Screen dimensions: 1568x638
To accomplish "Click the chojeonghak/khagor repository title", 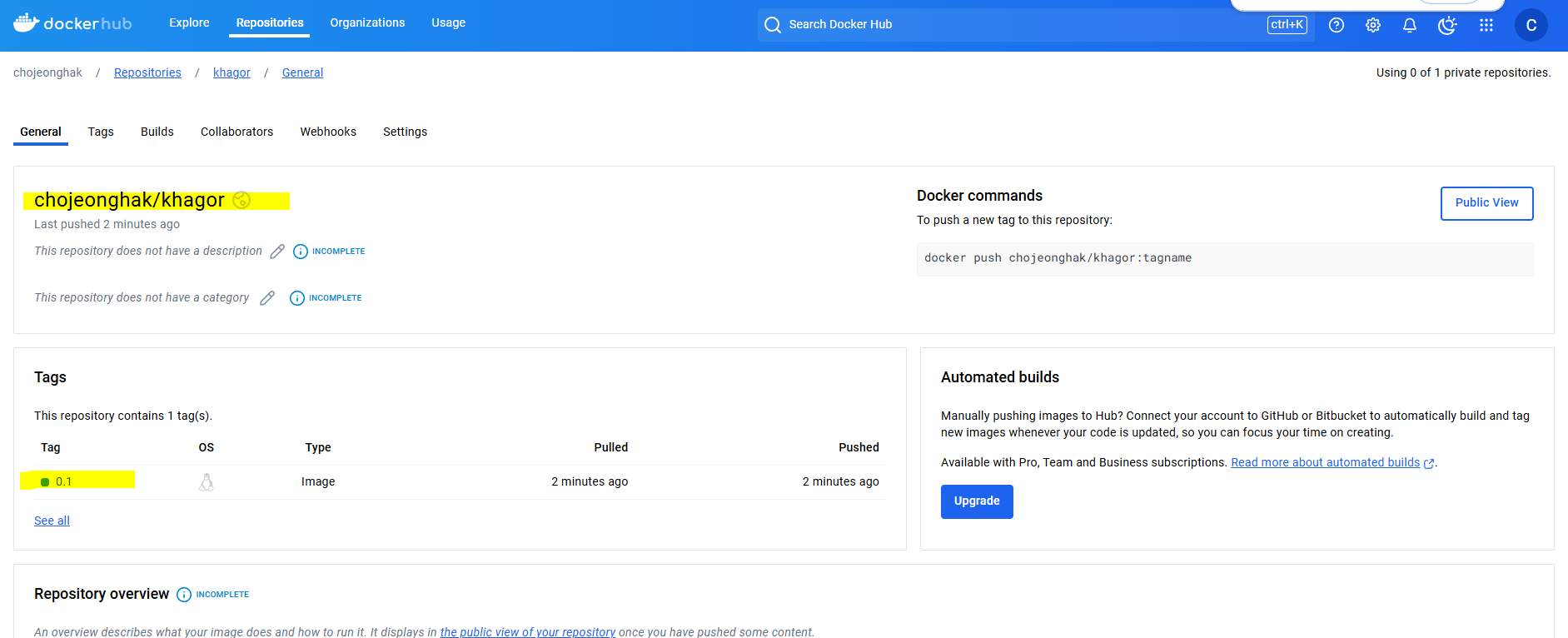I will 129,200.
